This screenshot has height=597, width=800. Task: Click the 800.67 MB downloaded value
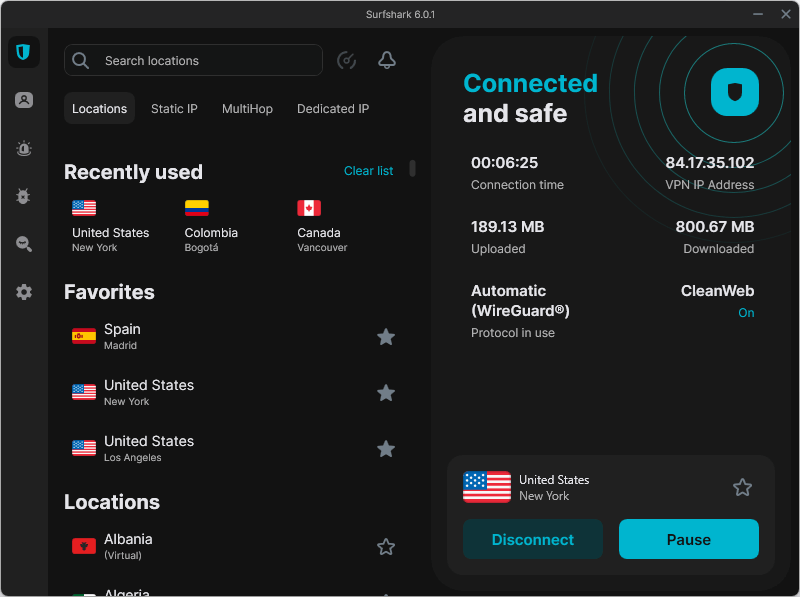pyautogui.click(x=715, y=227)
